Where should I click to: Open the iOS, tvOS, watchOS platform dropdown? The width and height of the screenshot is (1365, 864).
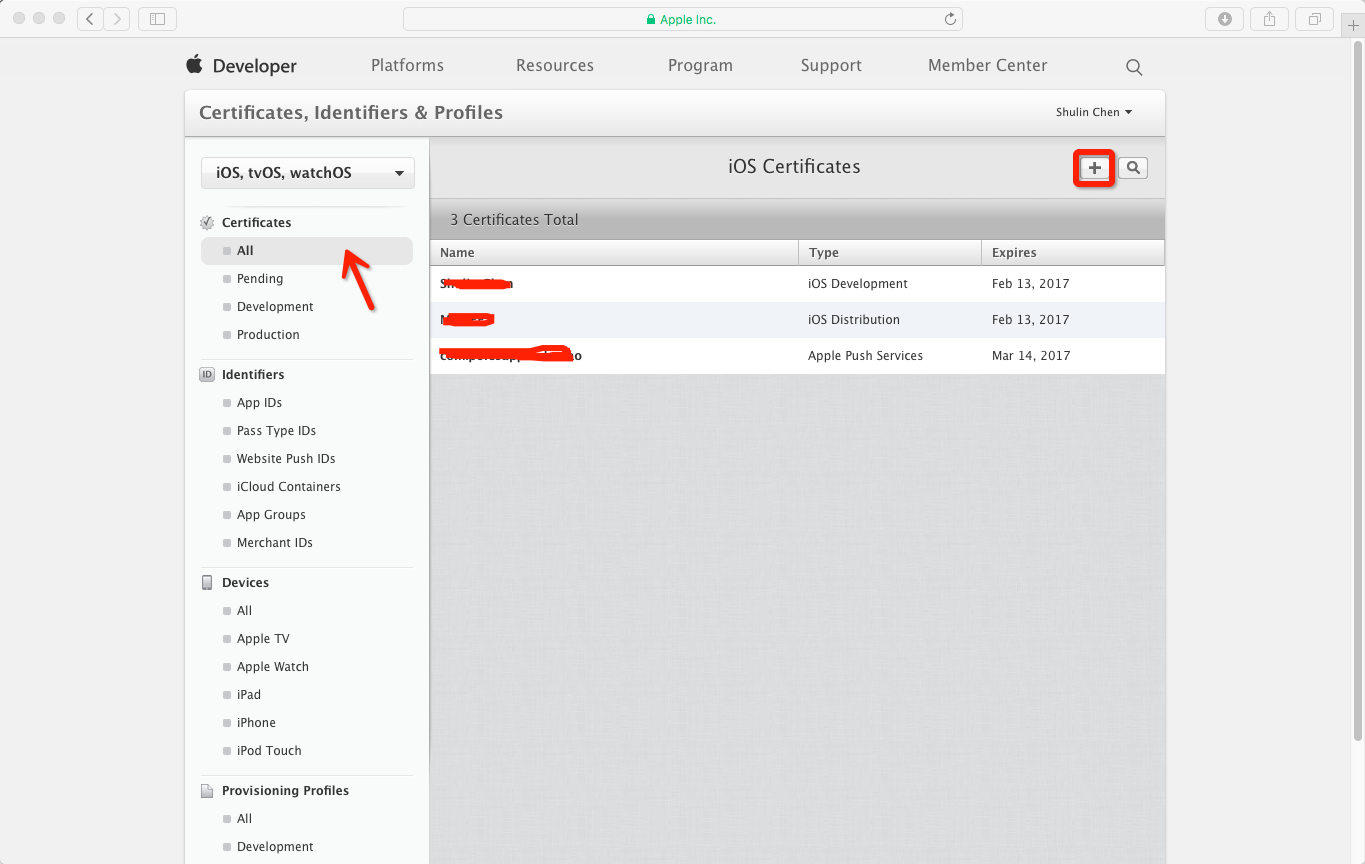pyautogui.click(x=308, y=173)
